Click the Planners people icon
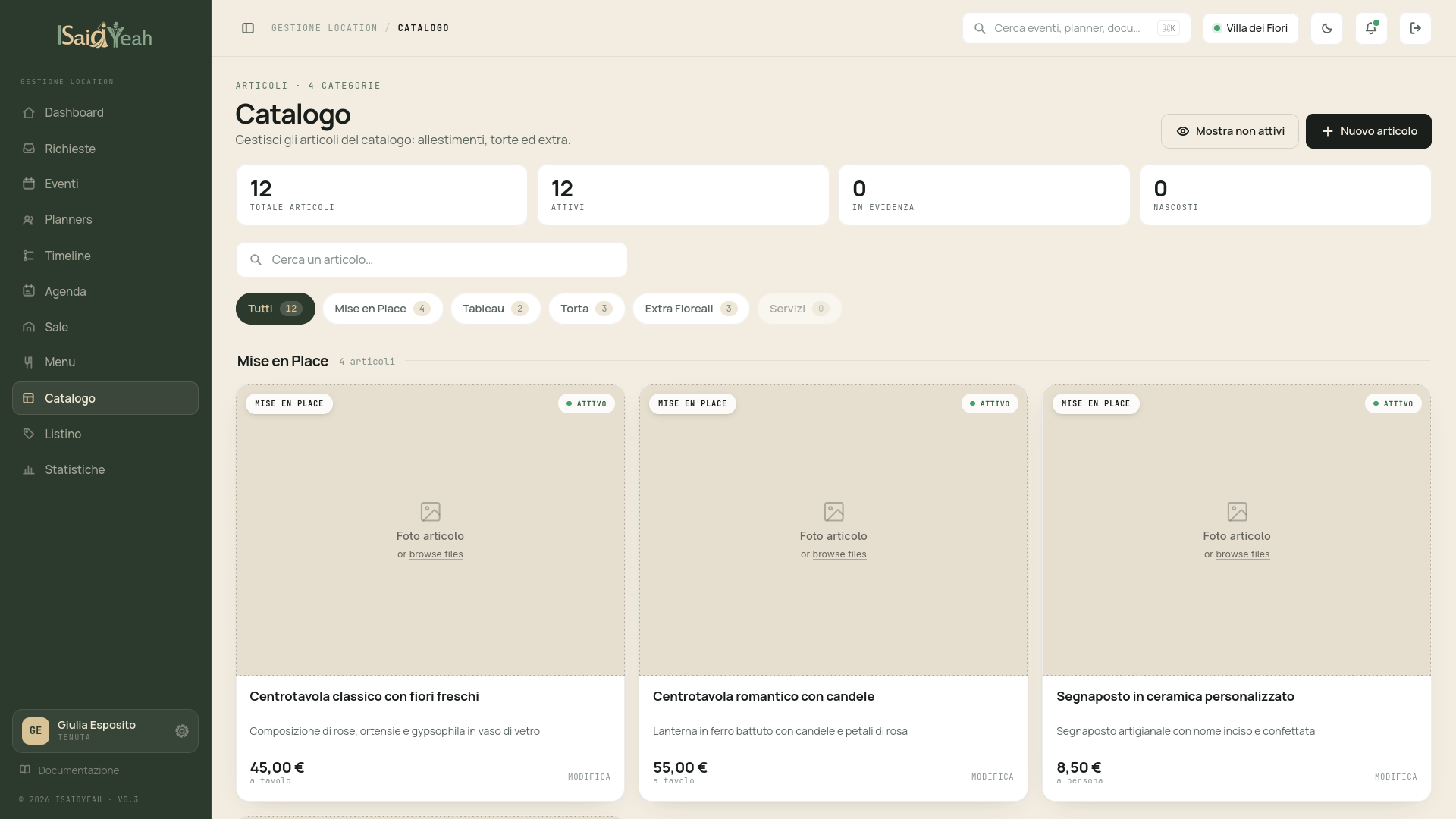 [29, 220]
